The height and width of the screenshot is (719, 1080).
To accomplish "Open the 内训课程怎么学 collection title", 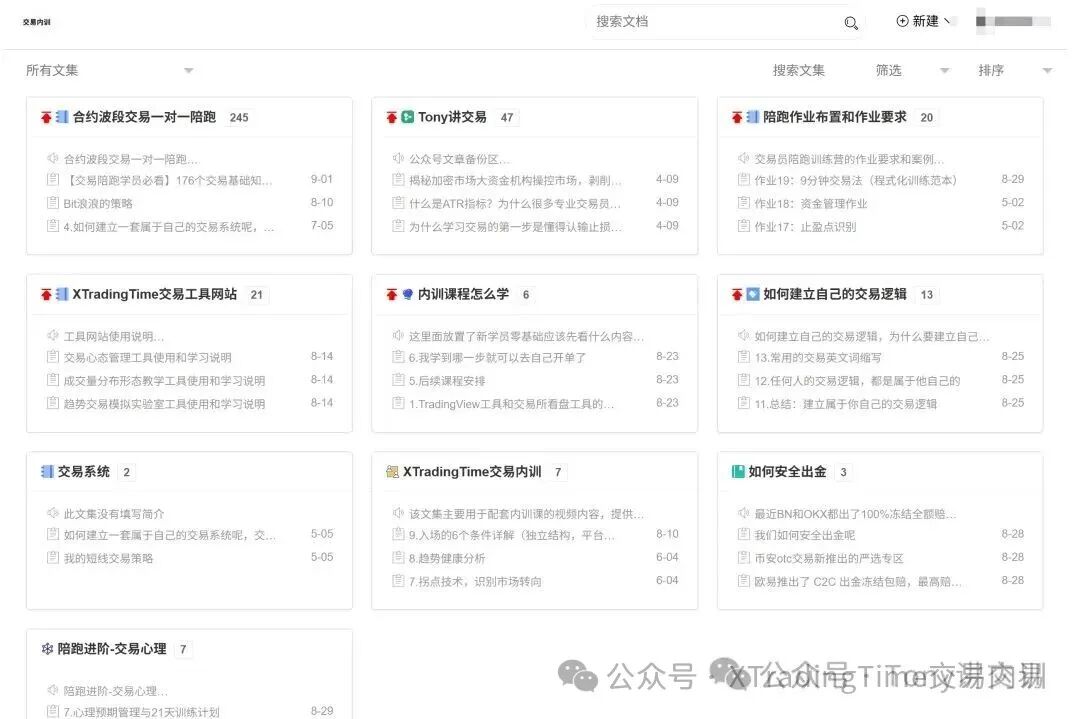I will tap(464, 294).
